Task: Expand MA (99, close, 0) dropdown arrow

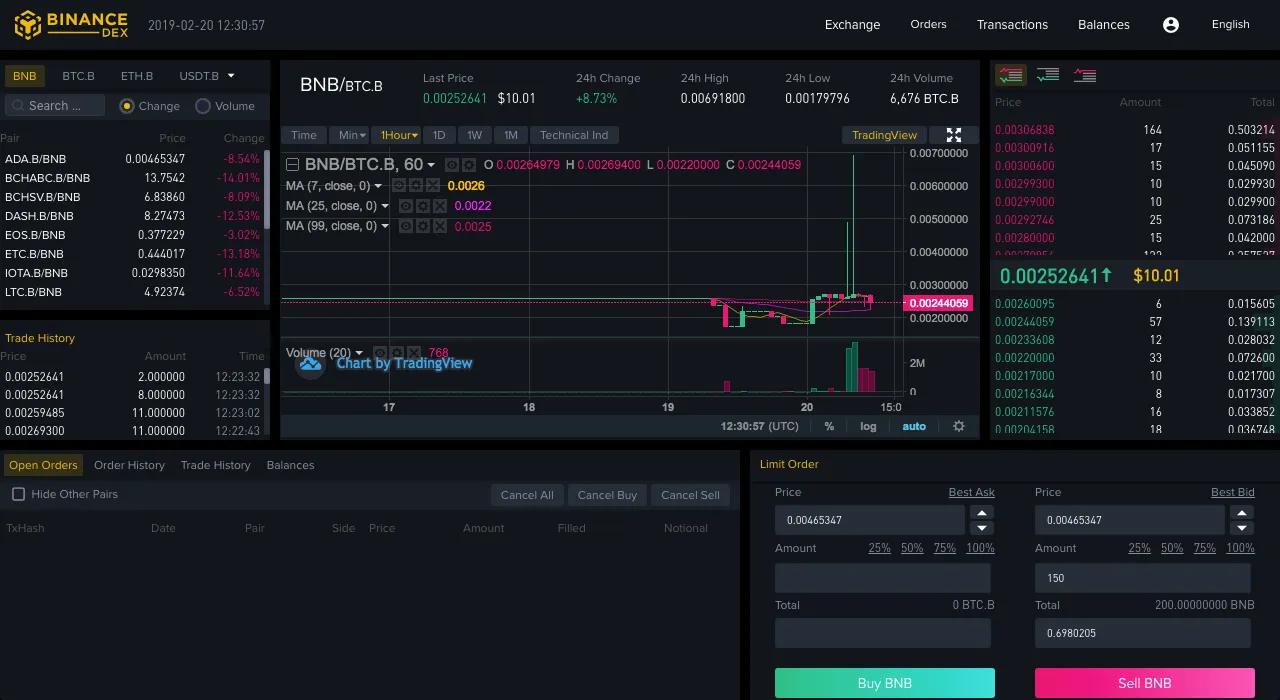Action: pos(385,226)
